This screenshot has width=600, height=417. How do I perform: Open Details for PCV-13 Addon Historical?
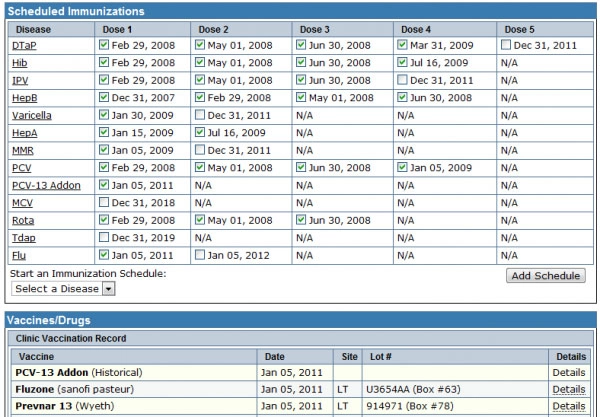tap(569, 373)
